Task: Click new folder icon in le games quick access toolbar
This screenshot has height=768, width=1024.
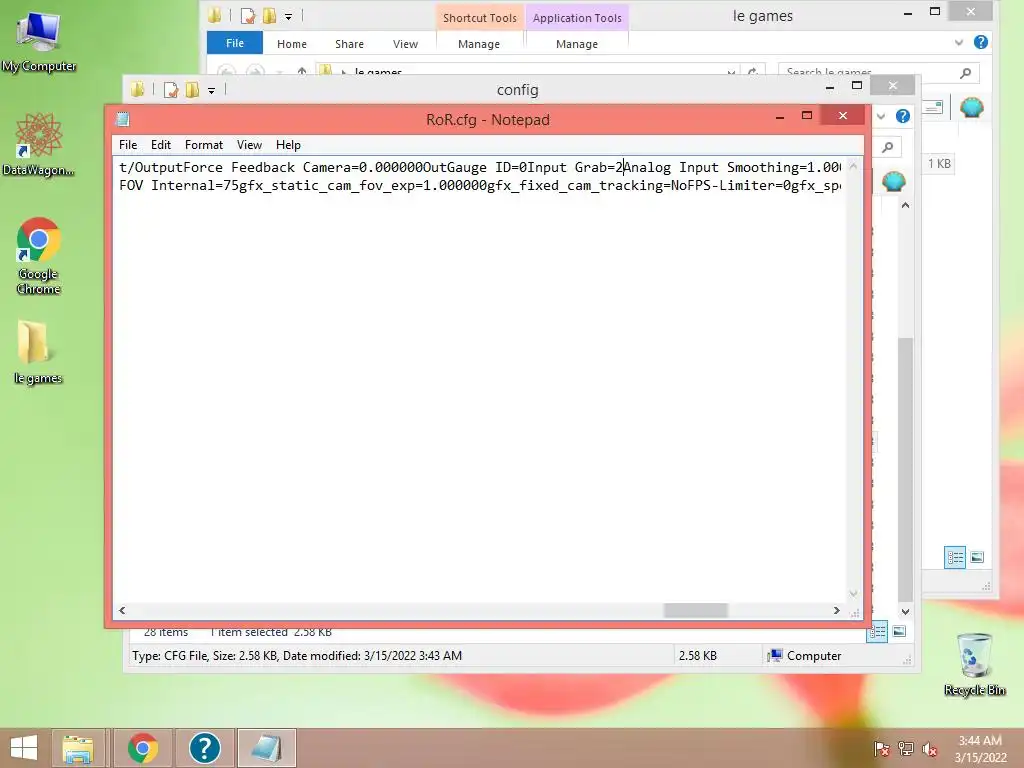Action: click(269, 16)
